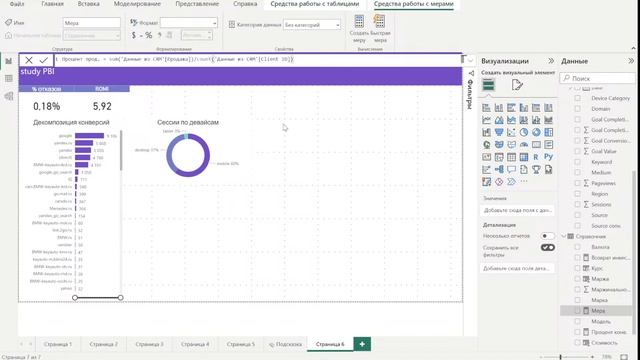Open the Format visual brush icon
The width and height of the screenshot is (640, 360).
click(x=517, y=85)
